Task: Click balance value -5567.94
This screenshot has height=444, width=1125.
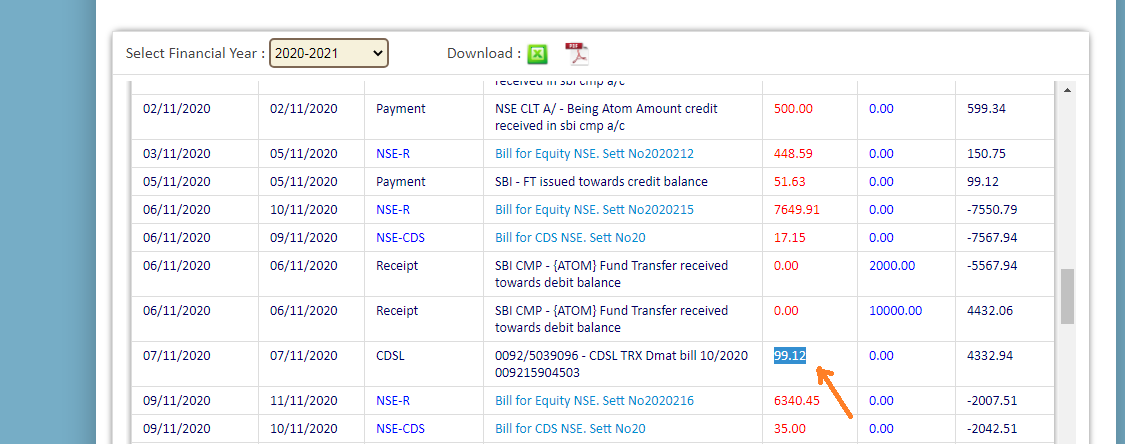Action: click(992, 265)
